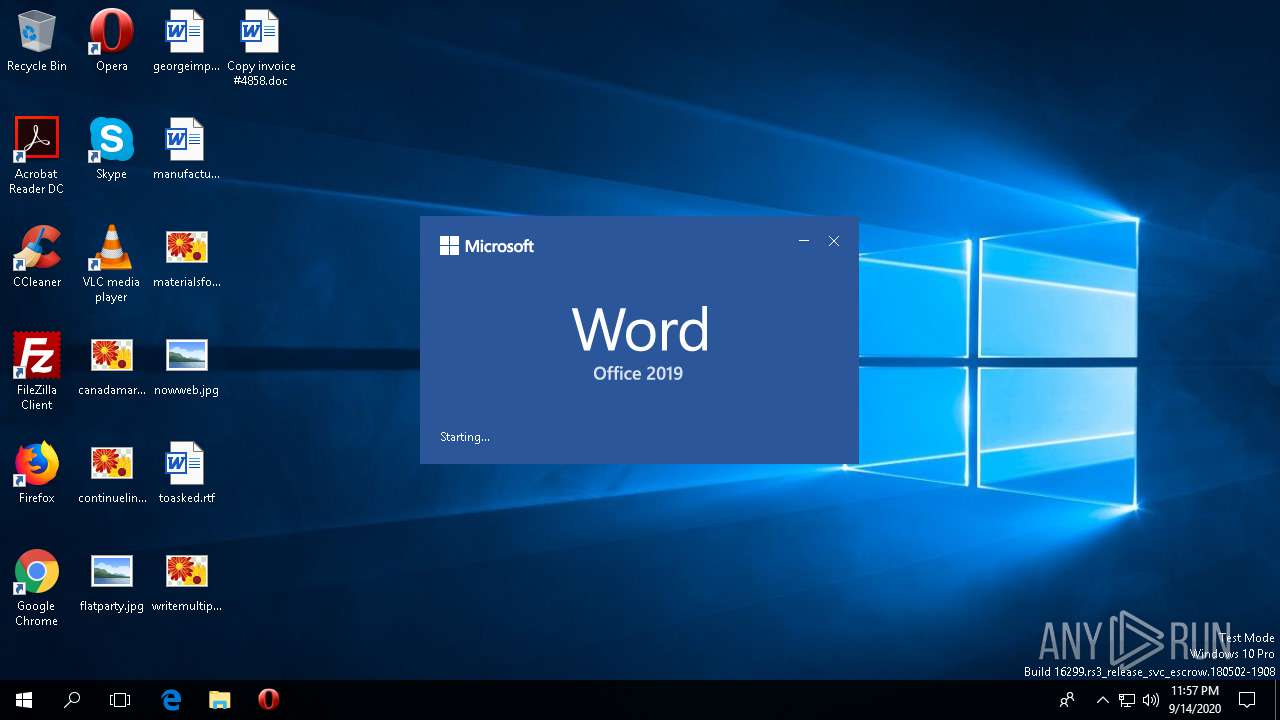
Task: Select the writemultip... image file
Action: [x=186, y=581]
